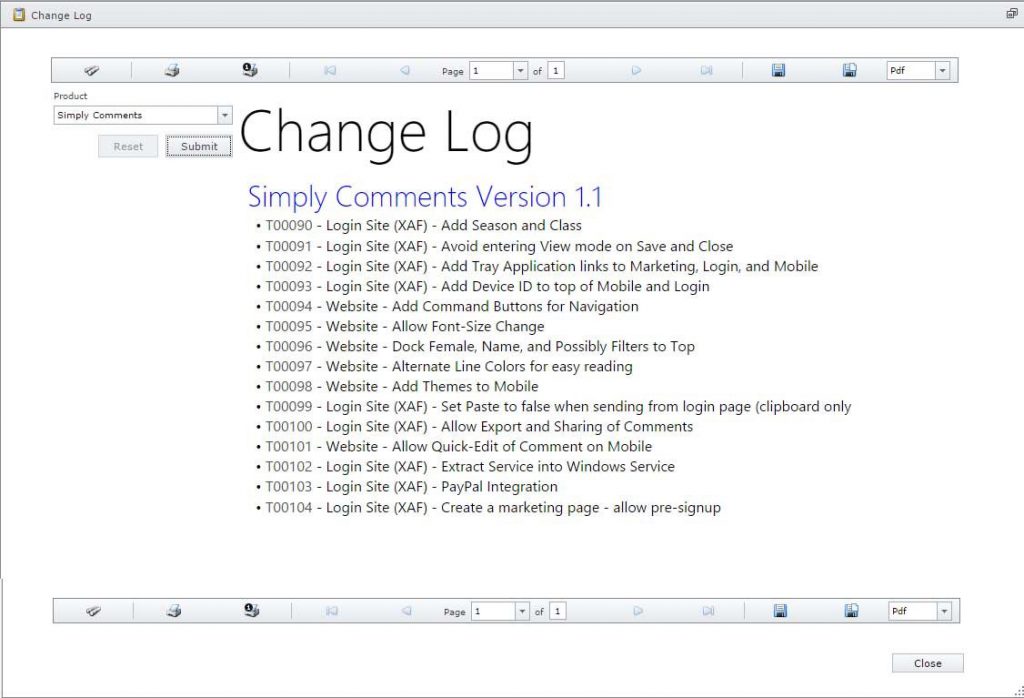Click the window resize grip corner
The width and height of the screenshot is (1024, 698).
(1019, 692)
